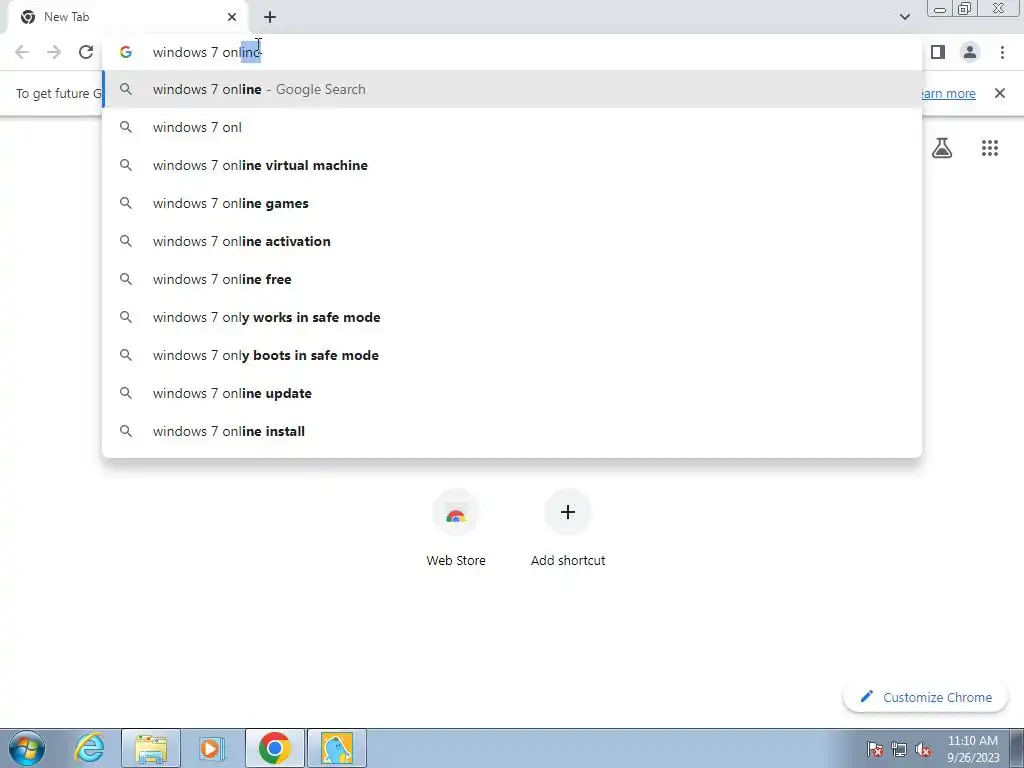Open Chrome three-dot menu
The image size is (1024, 768).
point(1002,52)
